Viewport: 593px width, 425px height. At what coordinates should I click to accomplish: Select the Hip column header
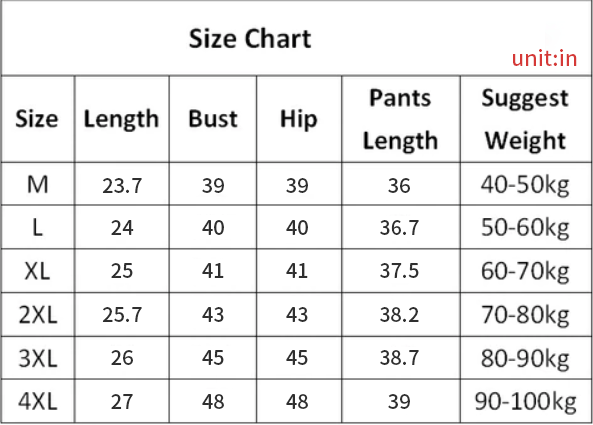point(298,120)
